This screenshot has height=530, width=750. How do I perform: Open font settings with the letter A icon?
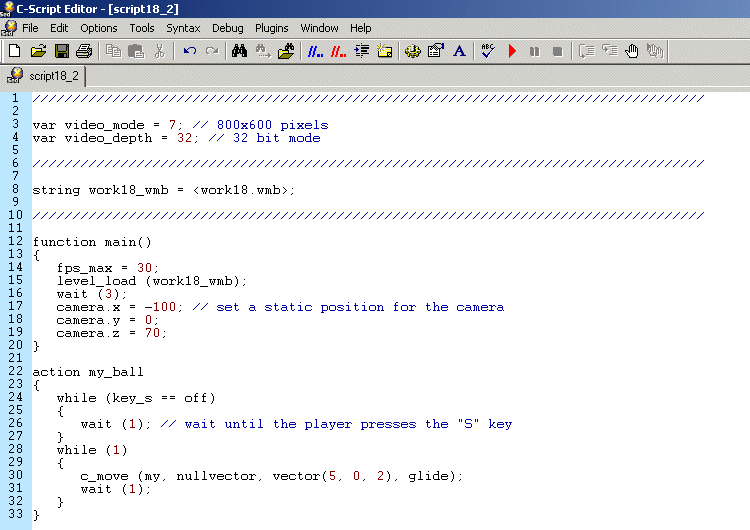pos(459,50)
